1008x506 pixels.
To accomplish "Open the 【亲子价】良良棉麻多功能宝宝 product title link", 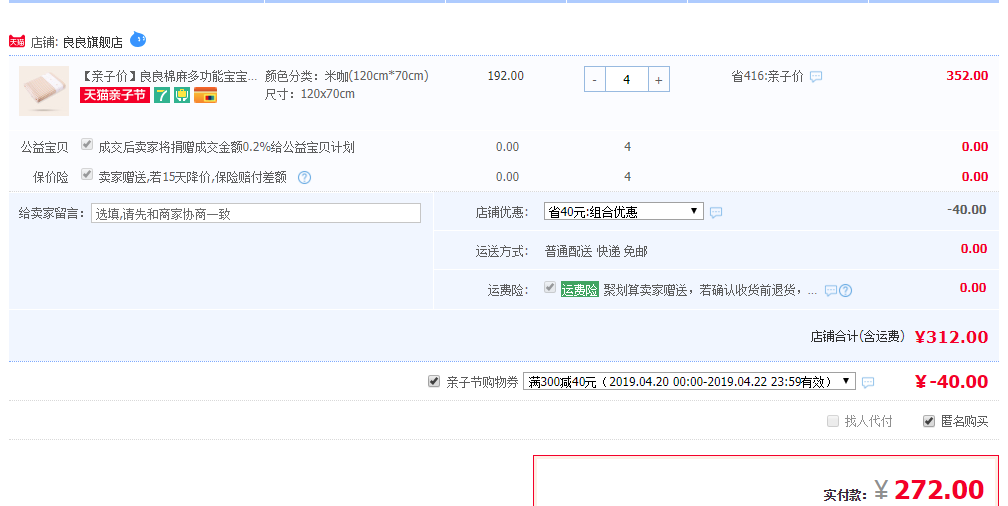I will click(169, 77).
